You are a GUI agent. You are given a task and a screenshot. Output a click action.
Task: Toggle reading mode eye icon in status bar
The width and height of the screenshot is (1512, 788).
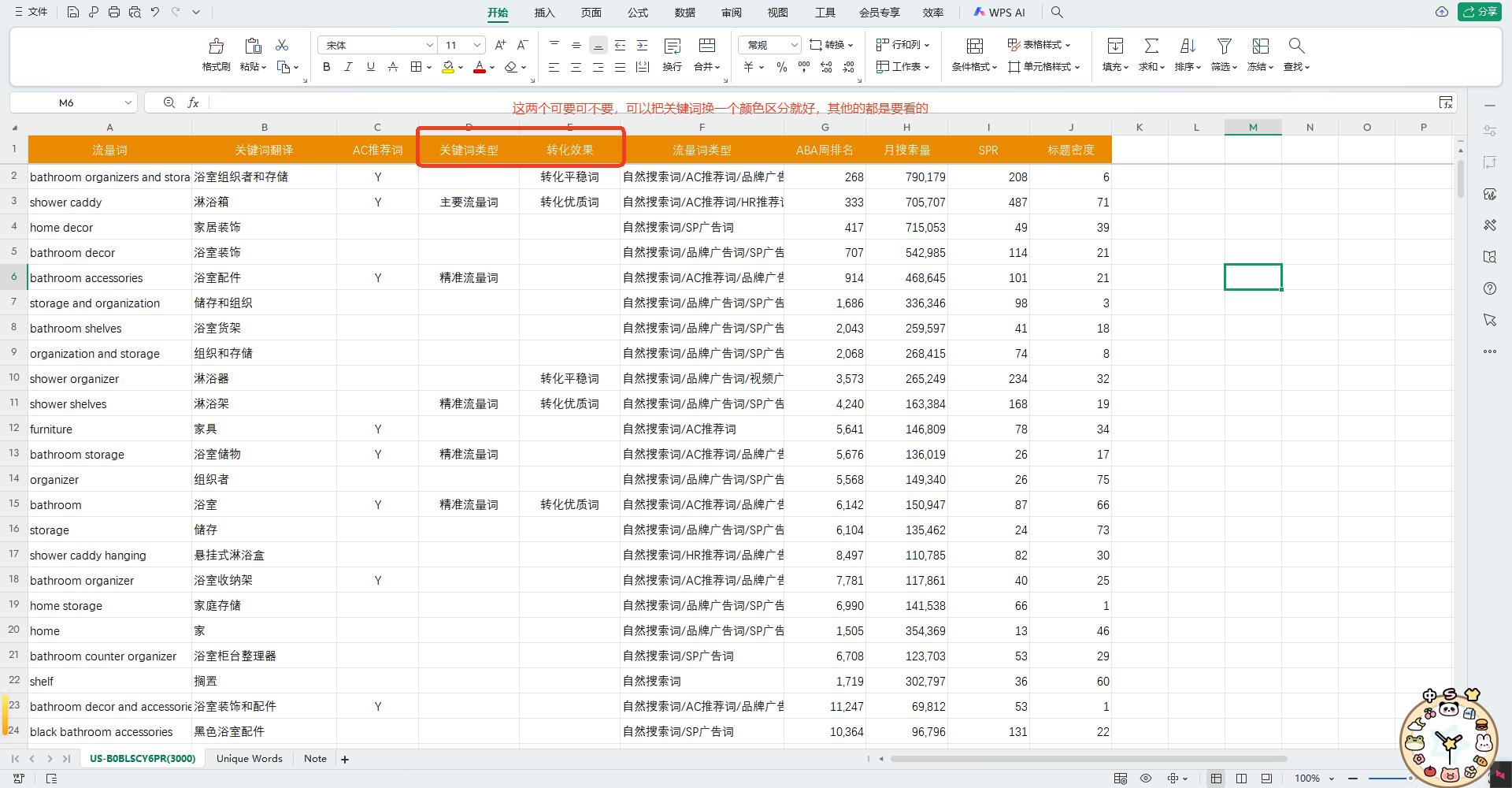click(1146, 779)
